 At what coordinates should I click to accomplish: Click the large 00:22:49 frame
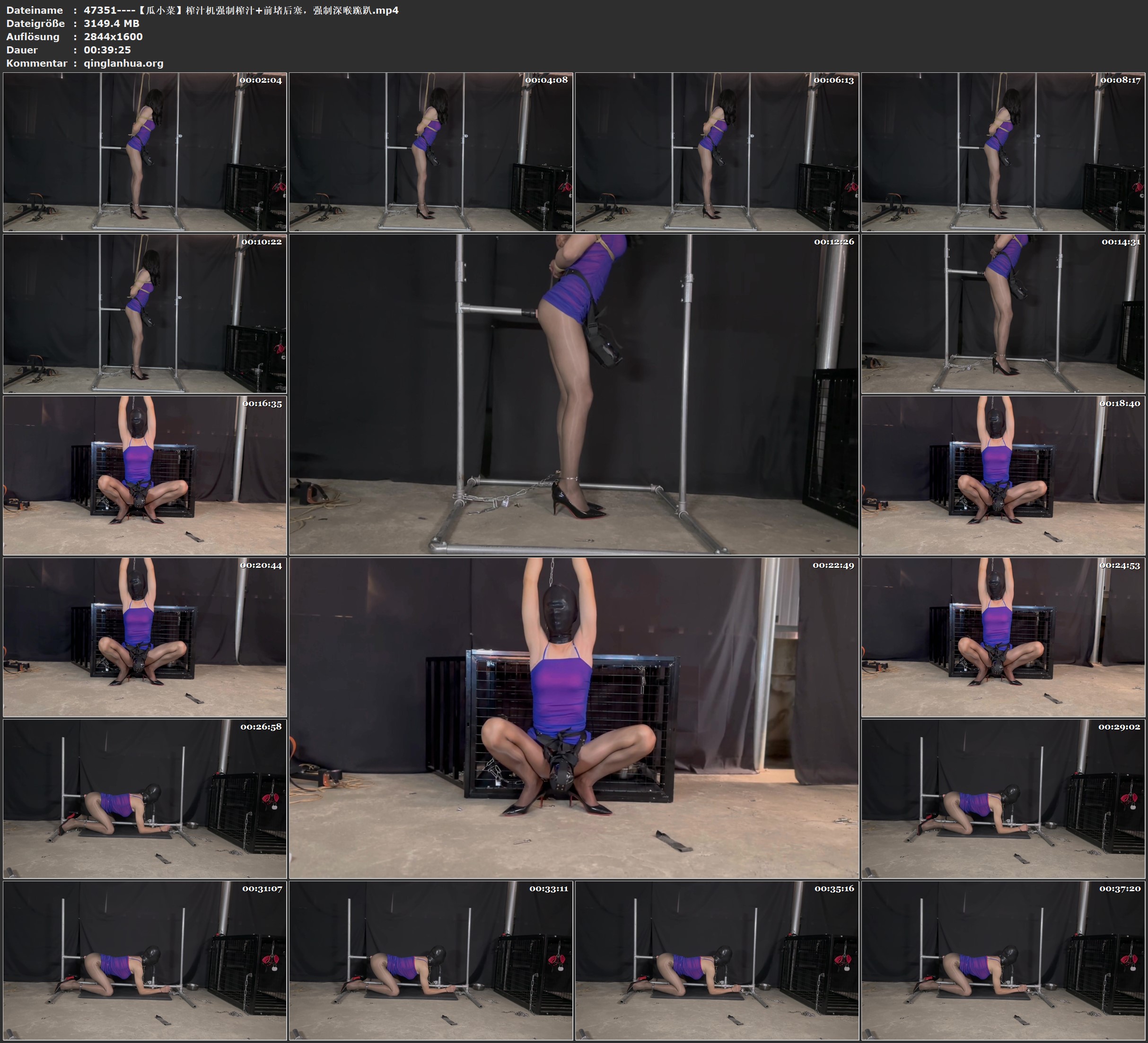[x=574, y=718]
